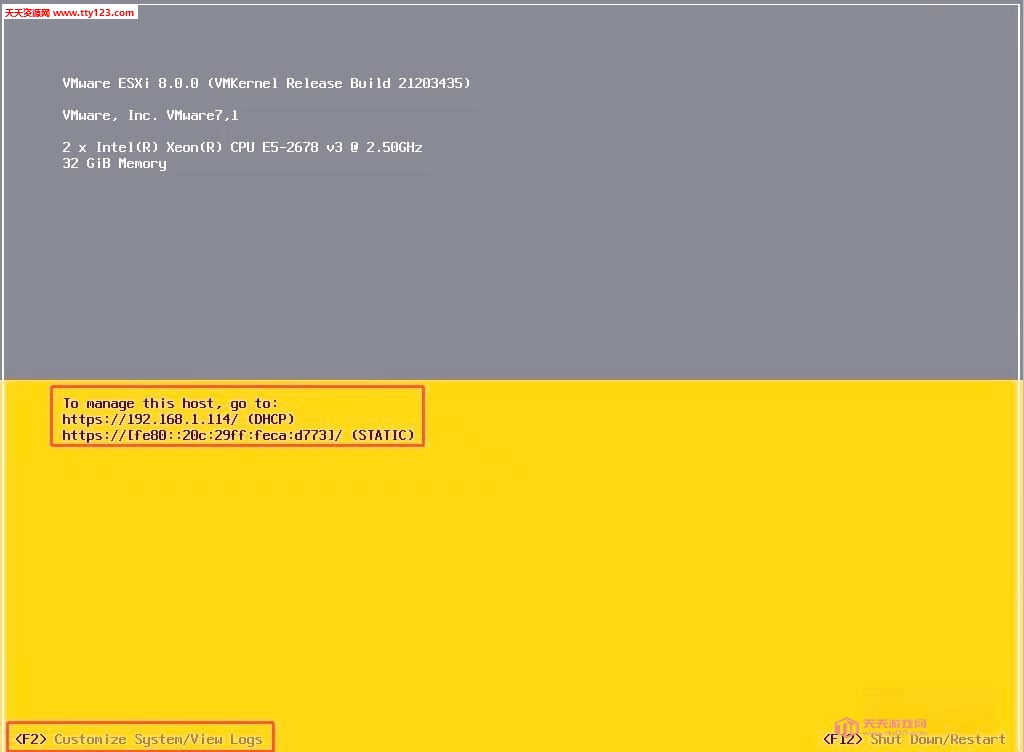Click the 'To manage this host, go to:' line
The height and width of the screenshot is (752, 1024).
(x=170, y=403)
